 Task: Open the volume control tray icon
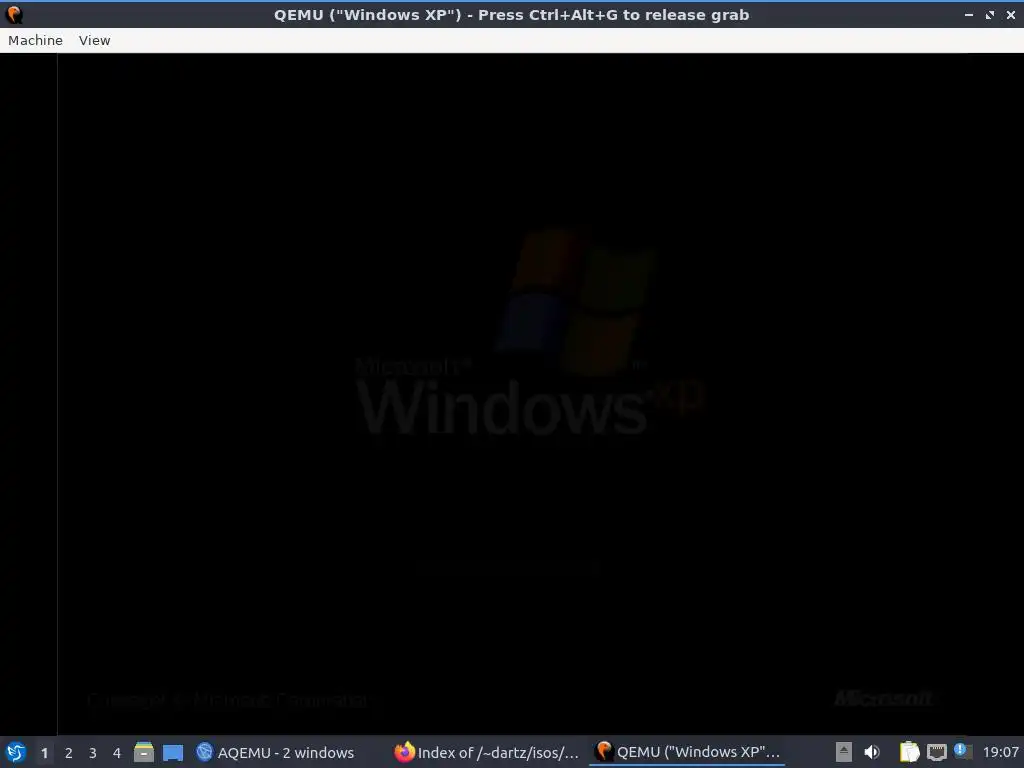(872, 752)
